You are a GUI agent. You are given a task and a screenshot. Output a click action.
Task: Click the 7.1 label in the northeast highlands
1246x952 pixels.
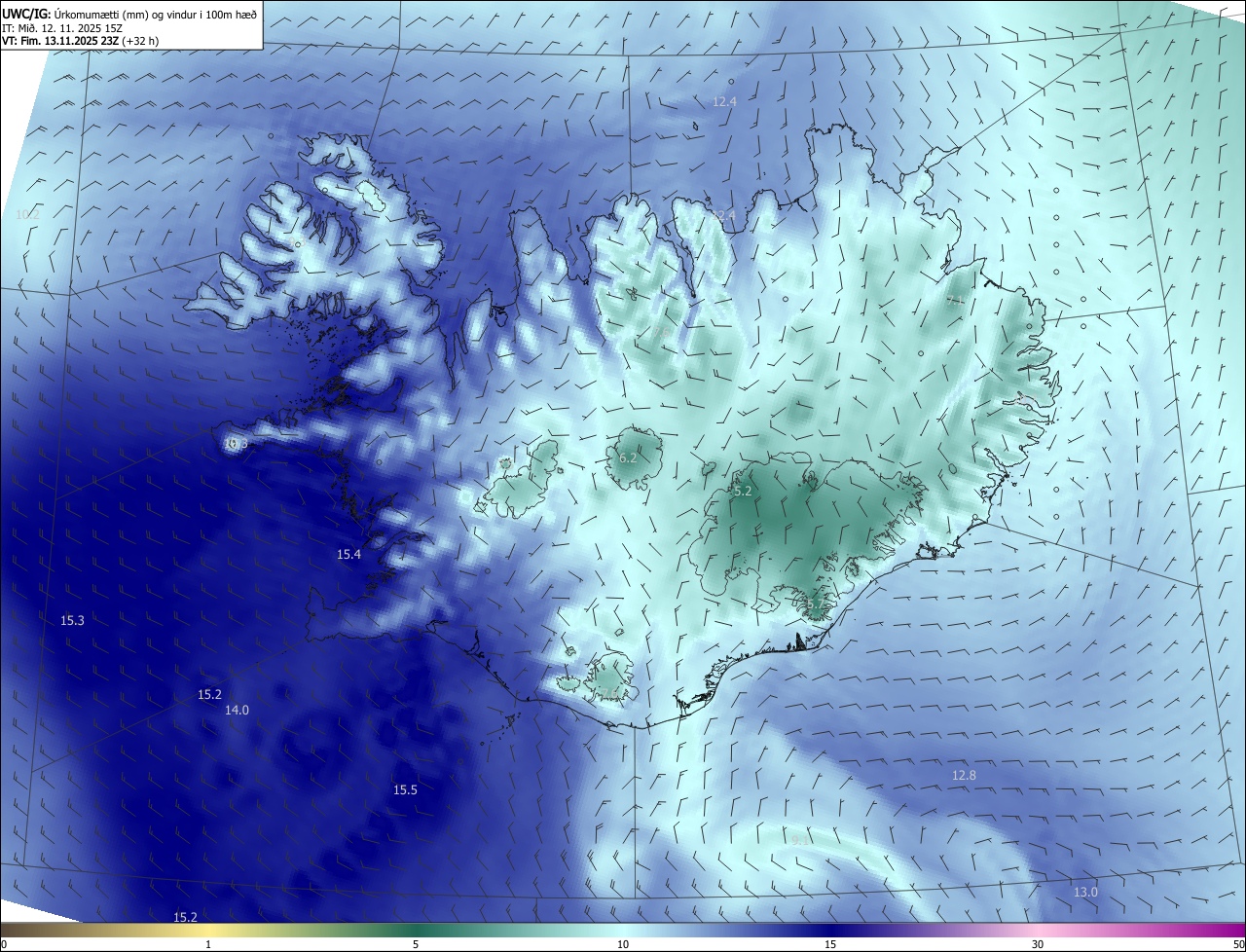pos(956,300)
